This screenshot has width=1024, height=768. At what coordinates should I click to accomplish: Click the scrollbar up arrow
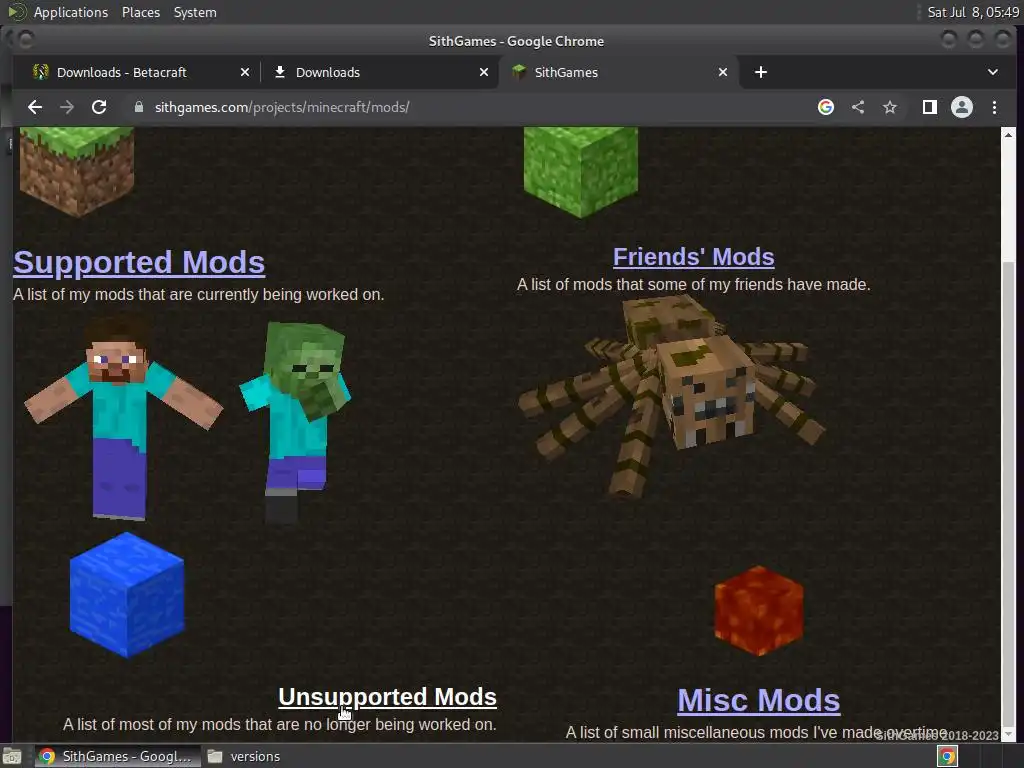pyautogui.click(x=1008, y=135)
